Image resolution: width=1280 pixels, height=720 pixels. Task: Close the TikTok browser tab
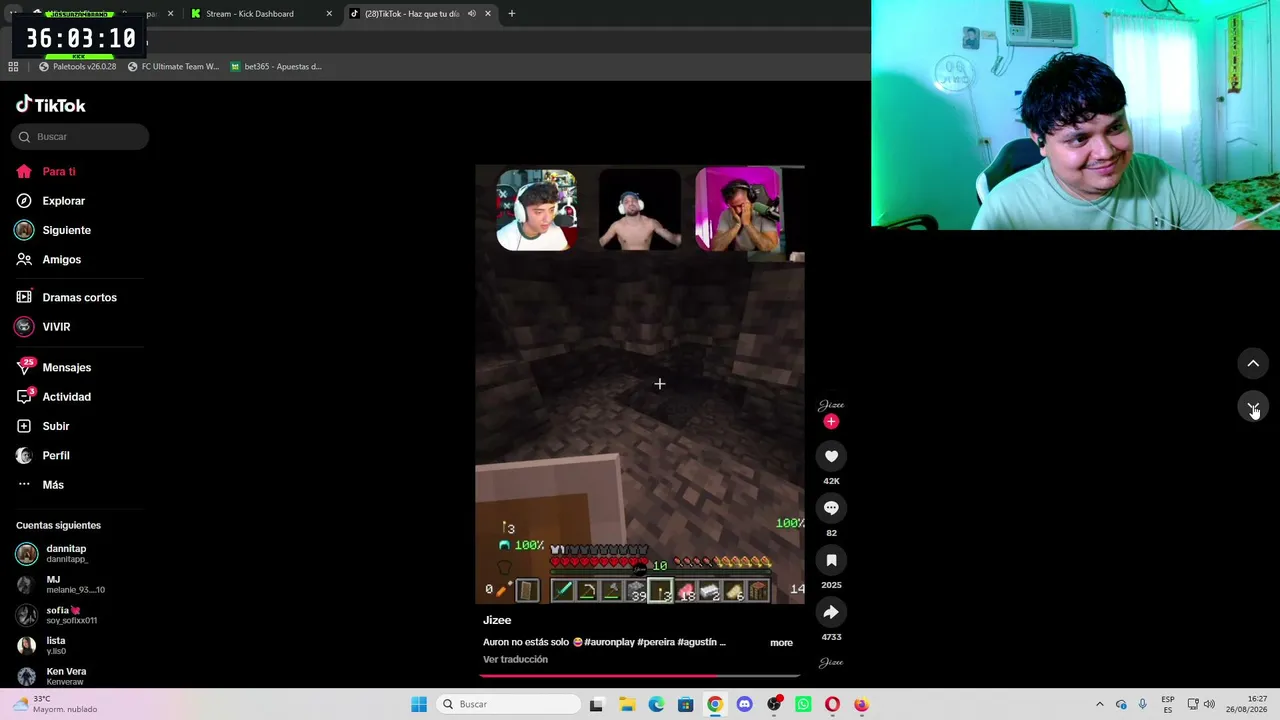488,14
